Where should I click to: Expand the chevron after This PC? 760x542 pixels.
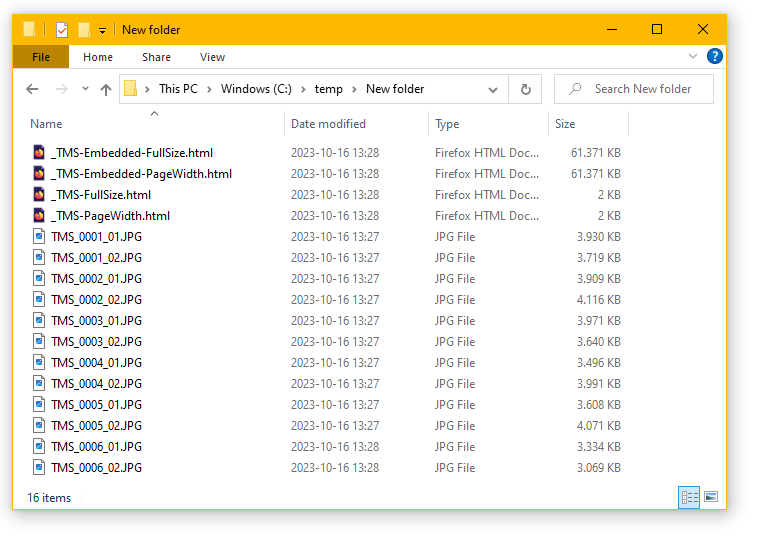coord(209,90)
